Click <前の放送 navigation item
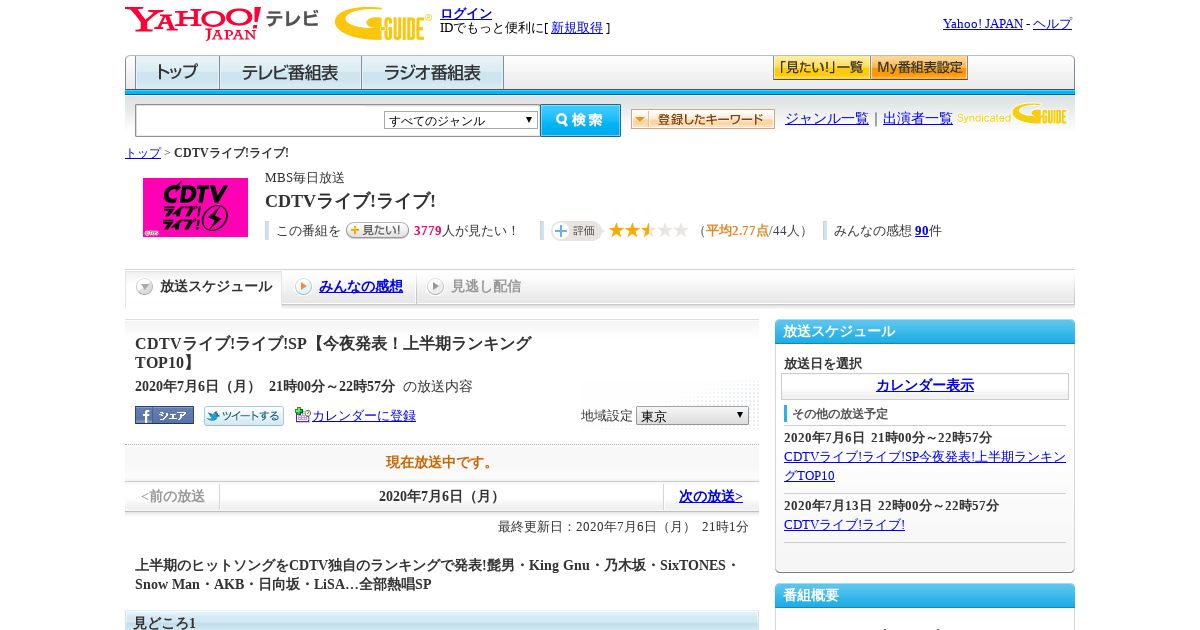The height and width of the screenshot is (630, 1200). tap(173, 496)
